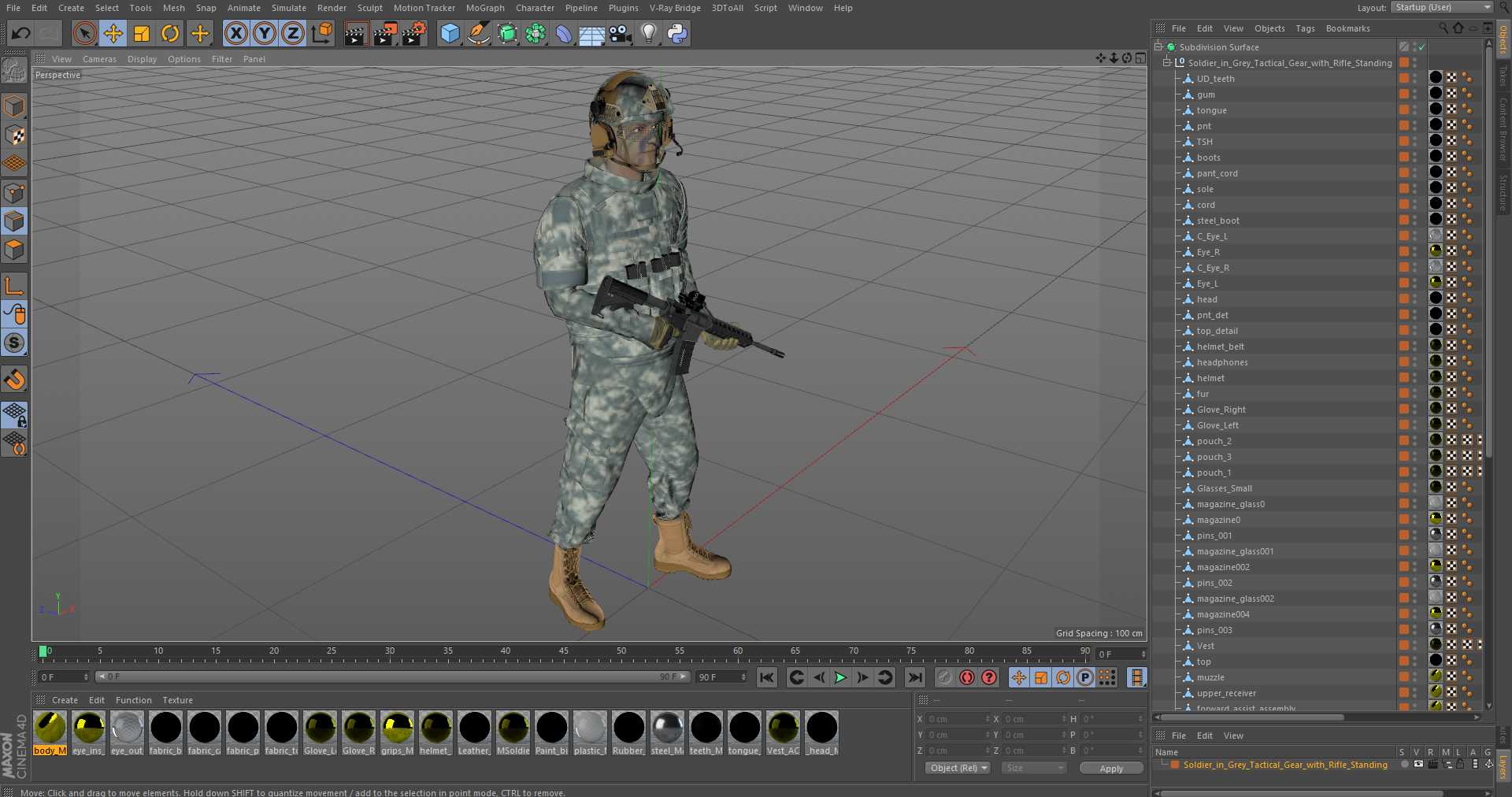
Task: Open the Layout dropdown Startup (User)
Action: [x=1442, y=7]
